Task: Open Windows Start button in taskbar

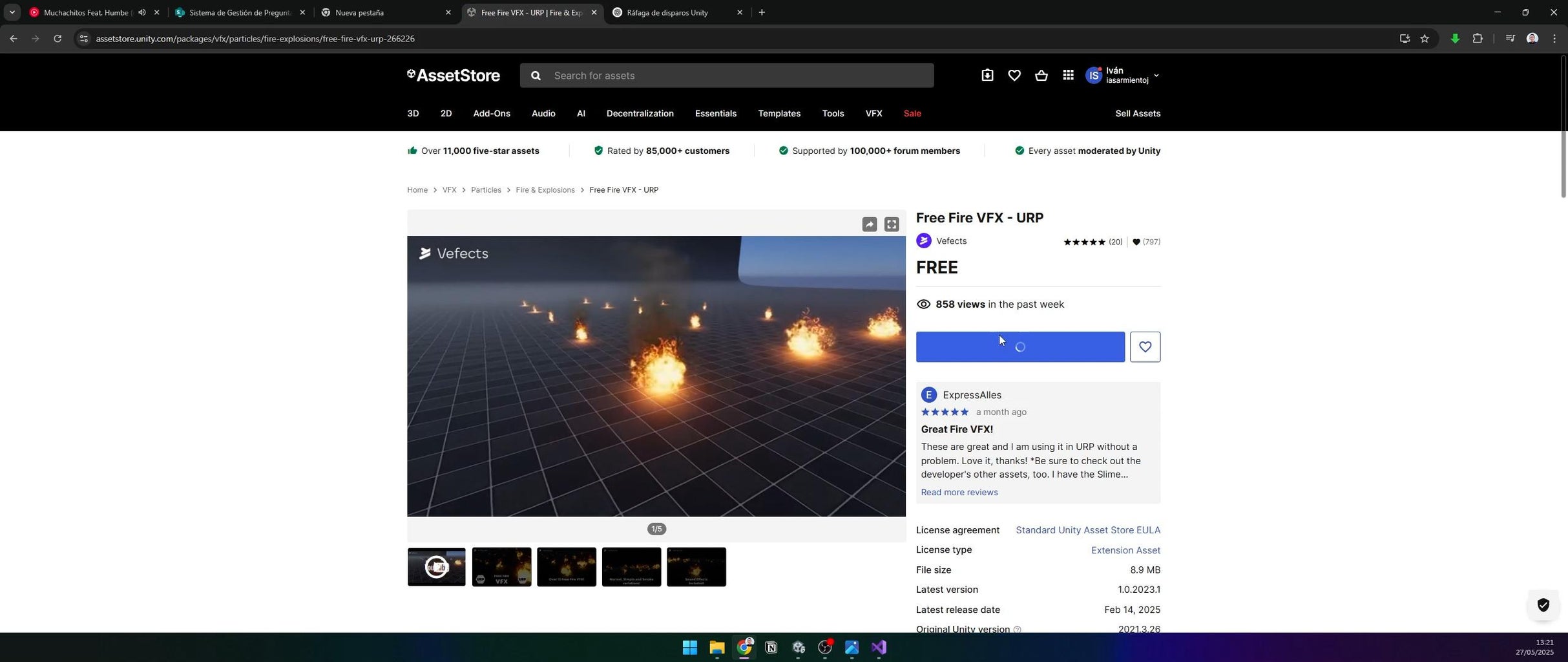Action: (690, 648)
